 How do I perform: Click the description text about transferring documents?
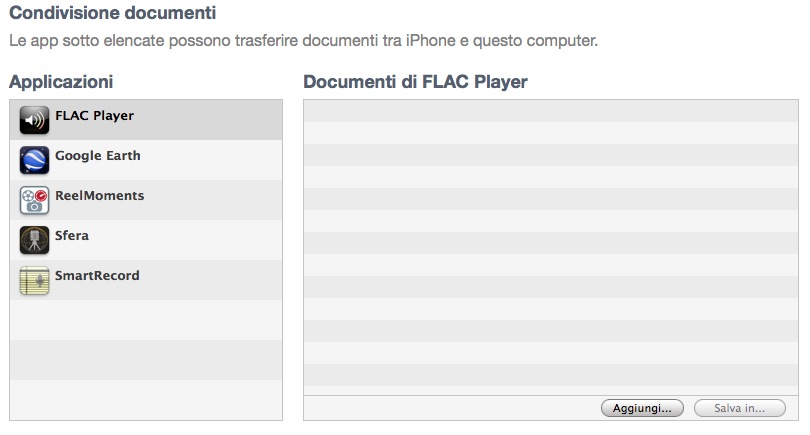pos(303,42)
